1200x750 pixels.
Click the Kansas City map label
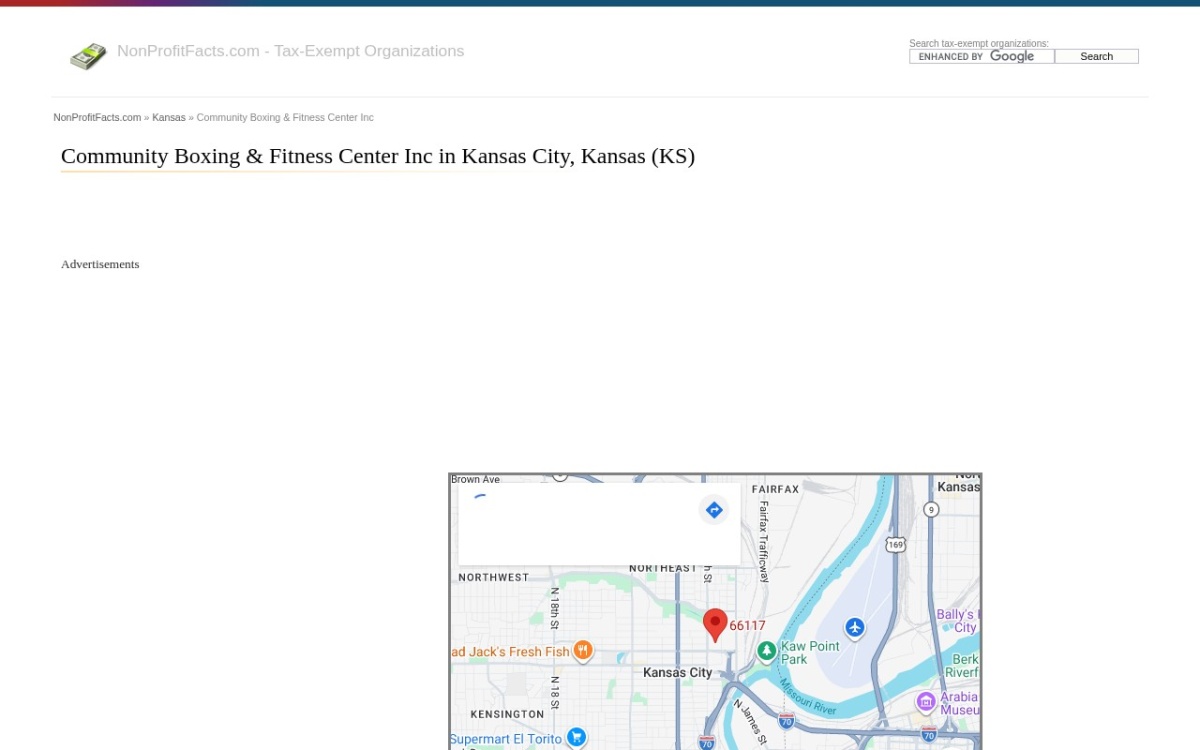(678, 672)
